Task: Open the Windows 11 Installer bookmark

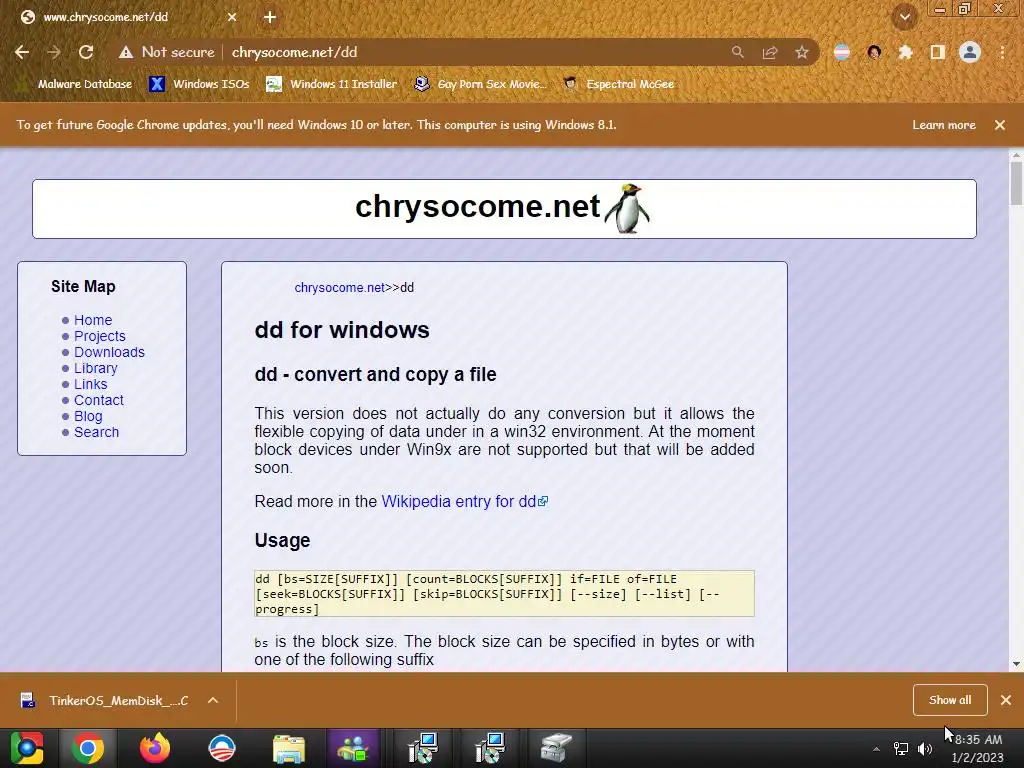Action: (x=332, y=84)
